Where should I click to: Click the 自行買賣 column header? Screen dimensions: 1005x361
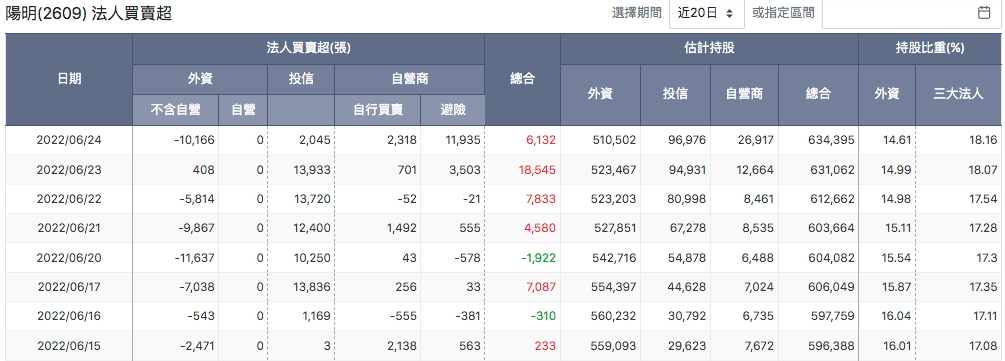[378, 110]
